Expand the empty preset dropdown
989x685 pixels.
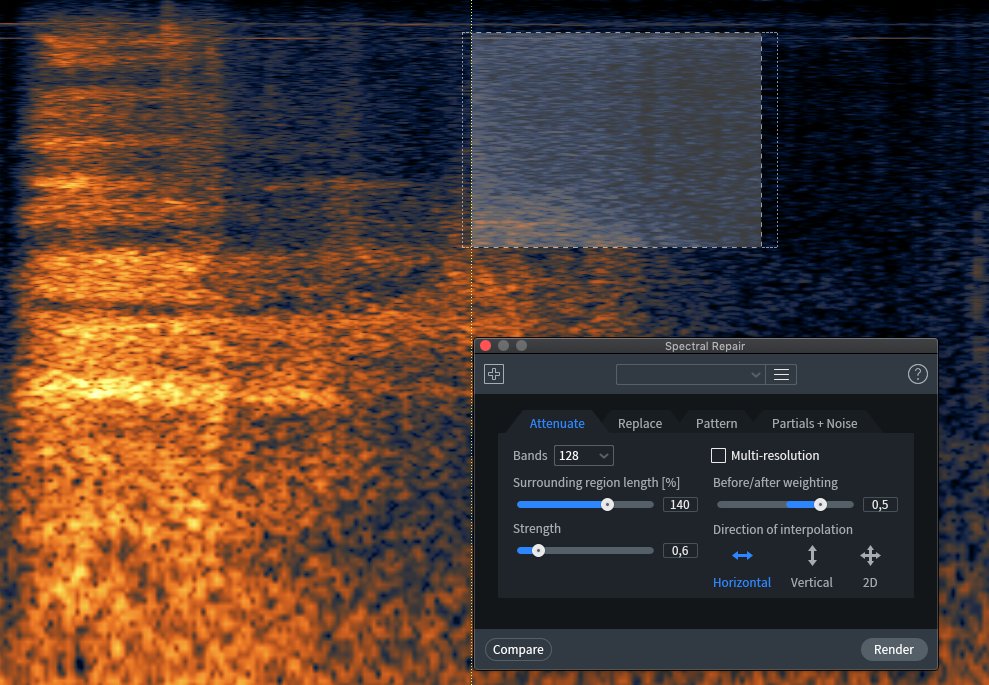691,375
